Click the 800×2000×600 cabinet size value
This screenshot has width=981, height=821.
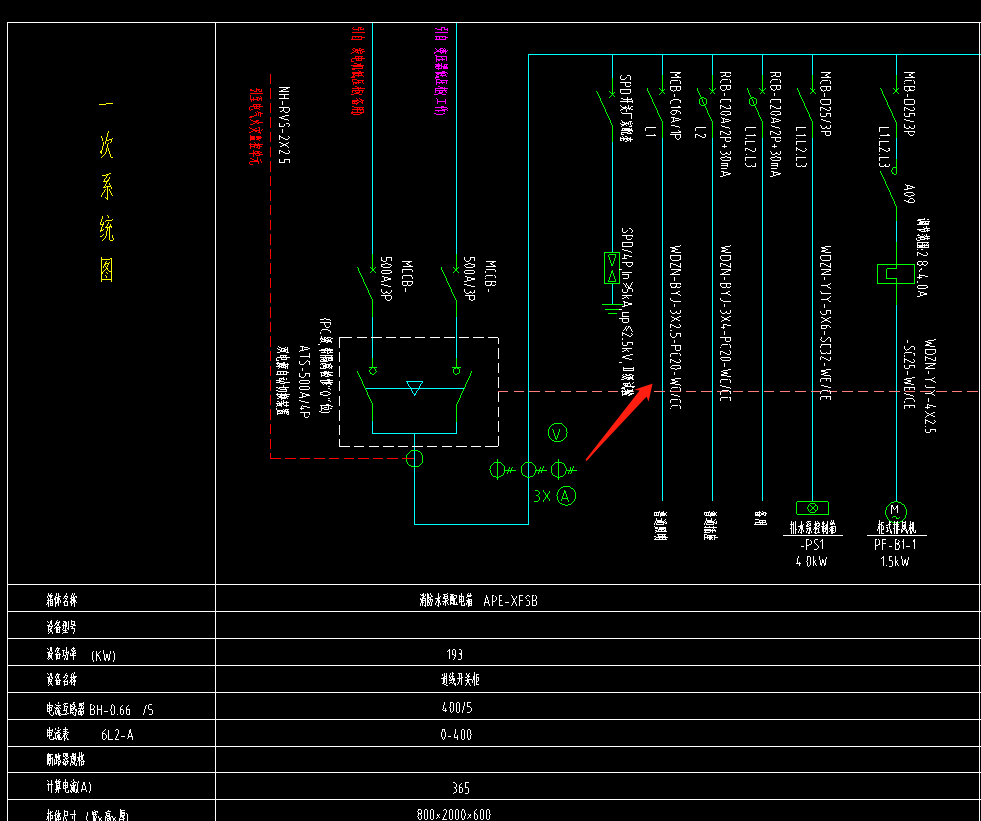tap(454, 815)
